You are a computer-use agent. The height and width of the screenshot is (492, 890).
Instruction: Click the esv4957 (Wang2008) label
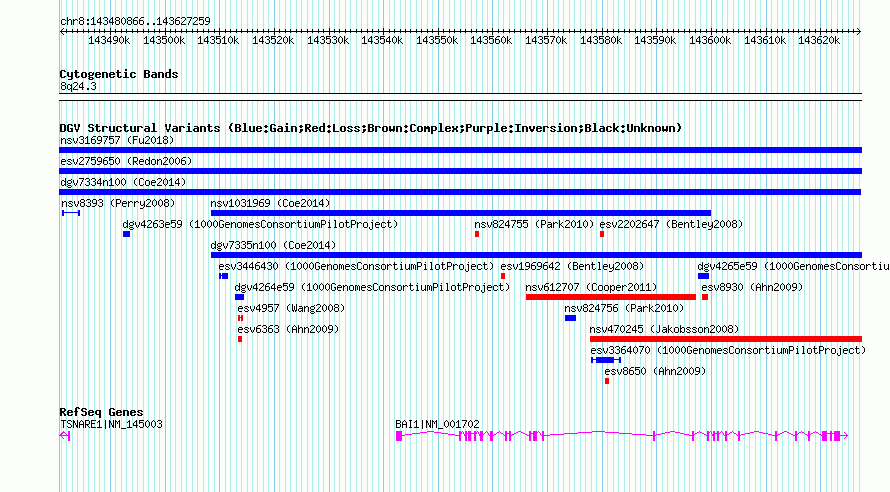(x=291, y=308)
